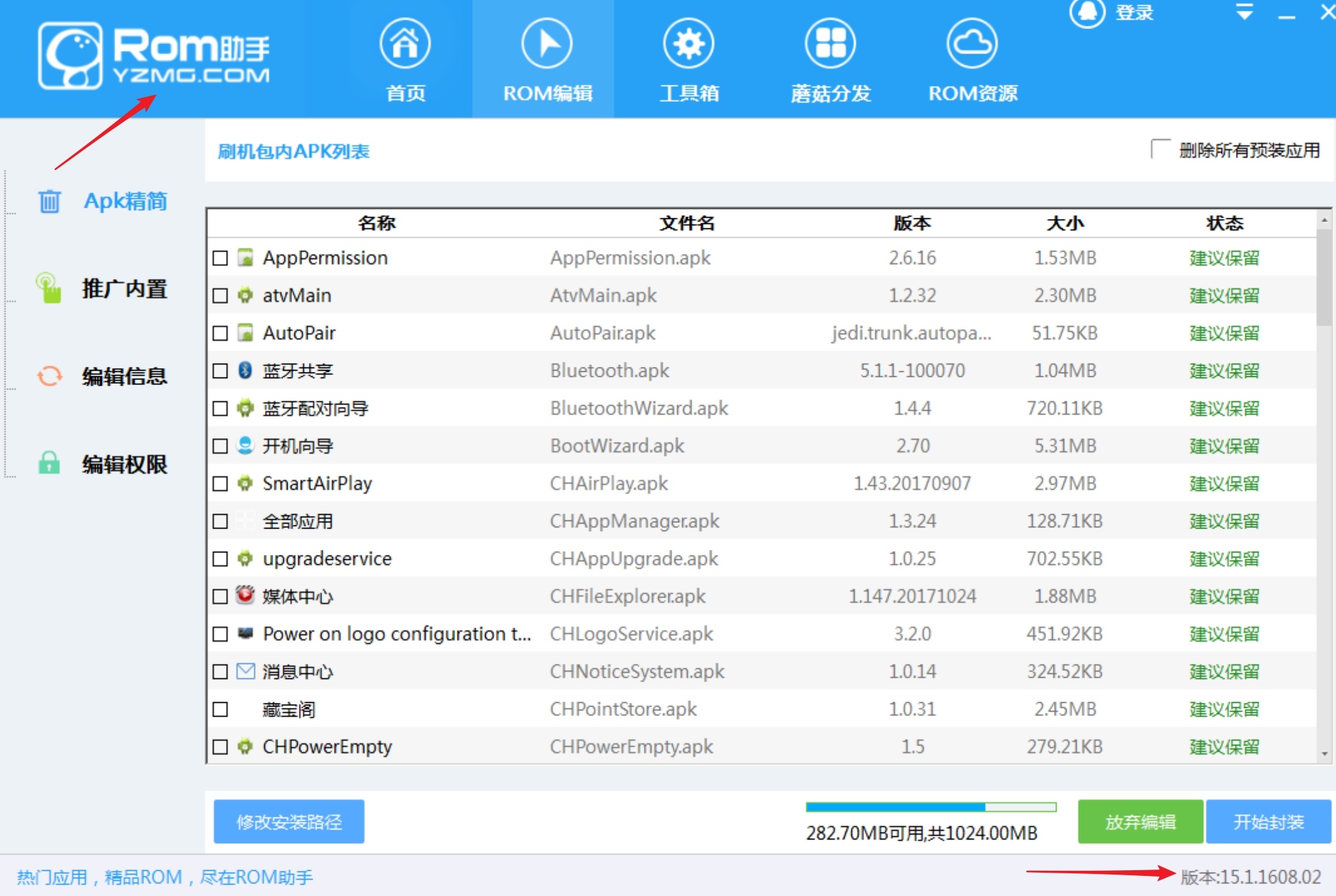Check the SmartAirPlay row checkbox
This screenshot has height=896, width=1336.
[220, 484]
